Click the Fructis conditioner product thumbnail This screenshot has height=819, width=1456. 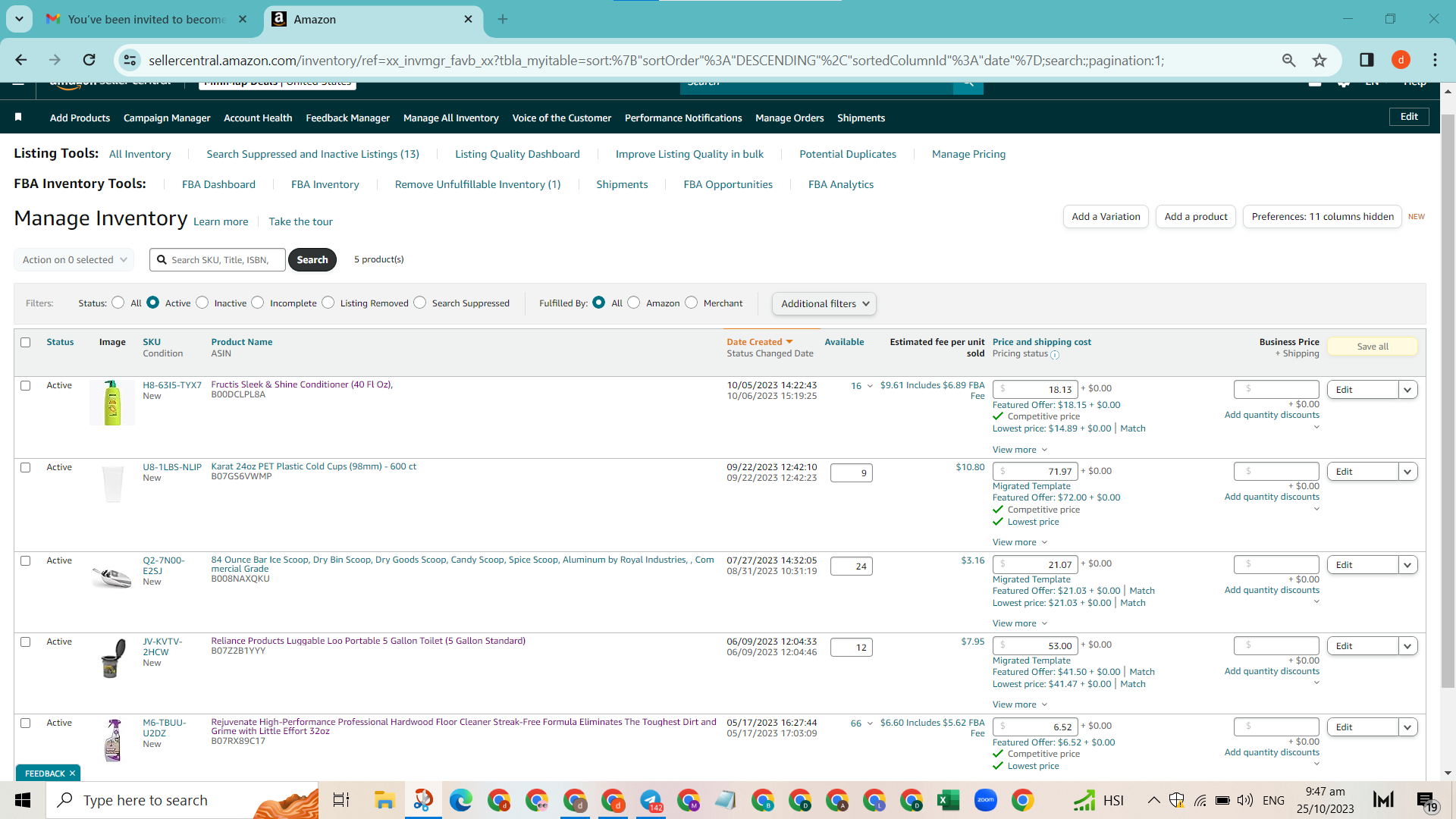[x=112, y=403]
